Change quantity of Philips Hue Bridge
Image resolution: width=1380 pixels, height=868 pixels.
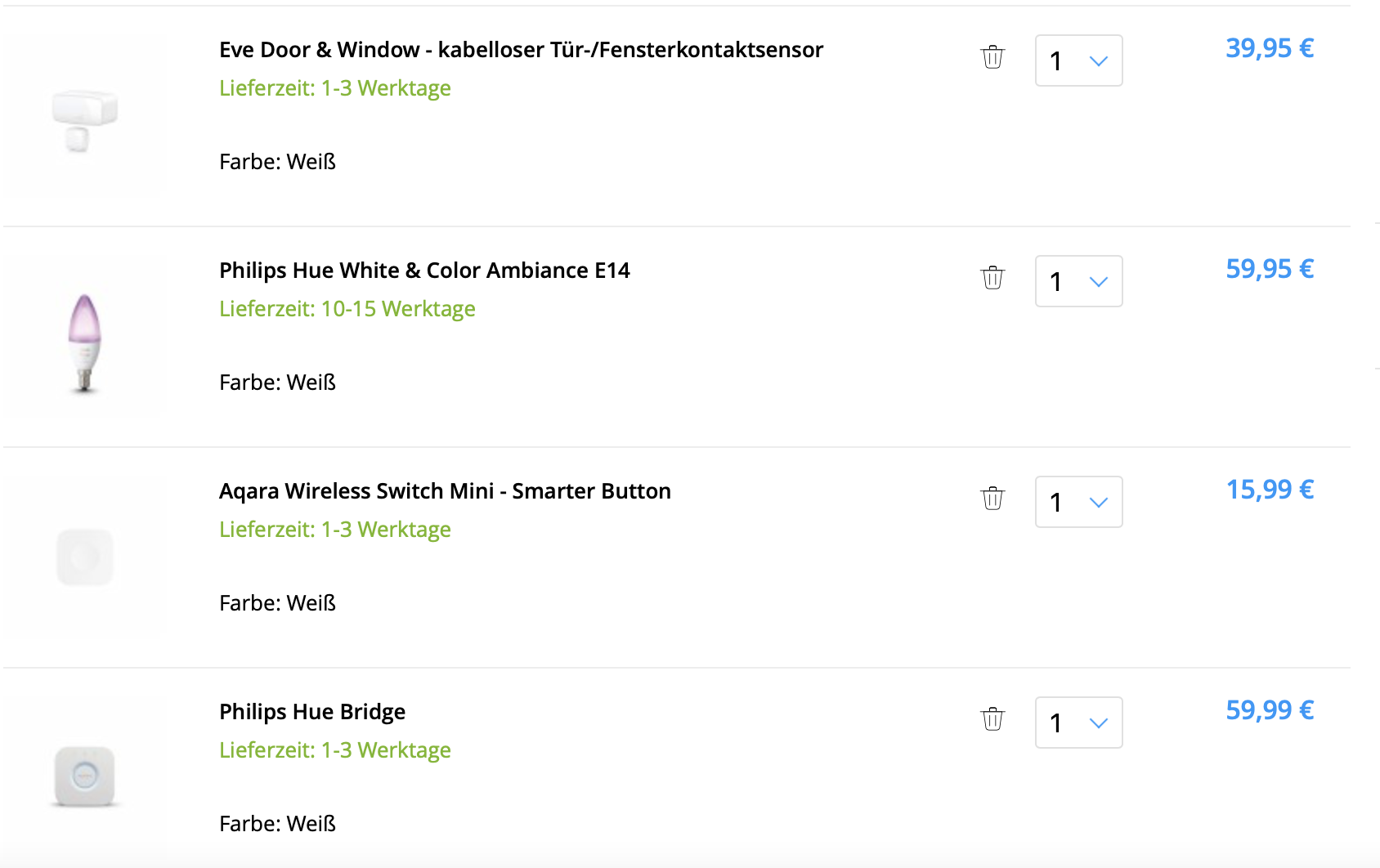(1078, 723)
